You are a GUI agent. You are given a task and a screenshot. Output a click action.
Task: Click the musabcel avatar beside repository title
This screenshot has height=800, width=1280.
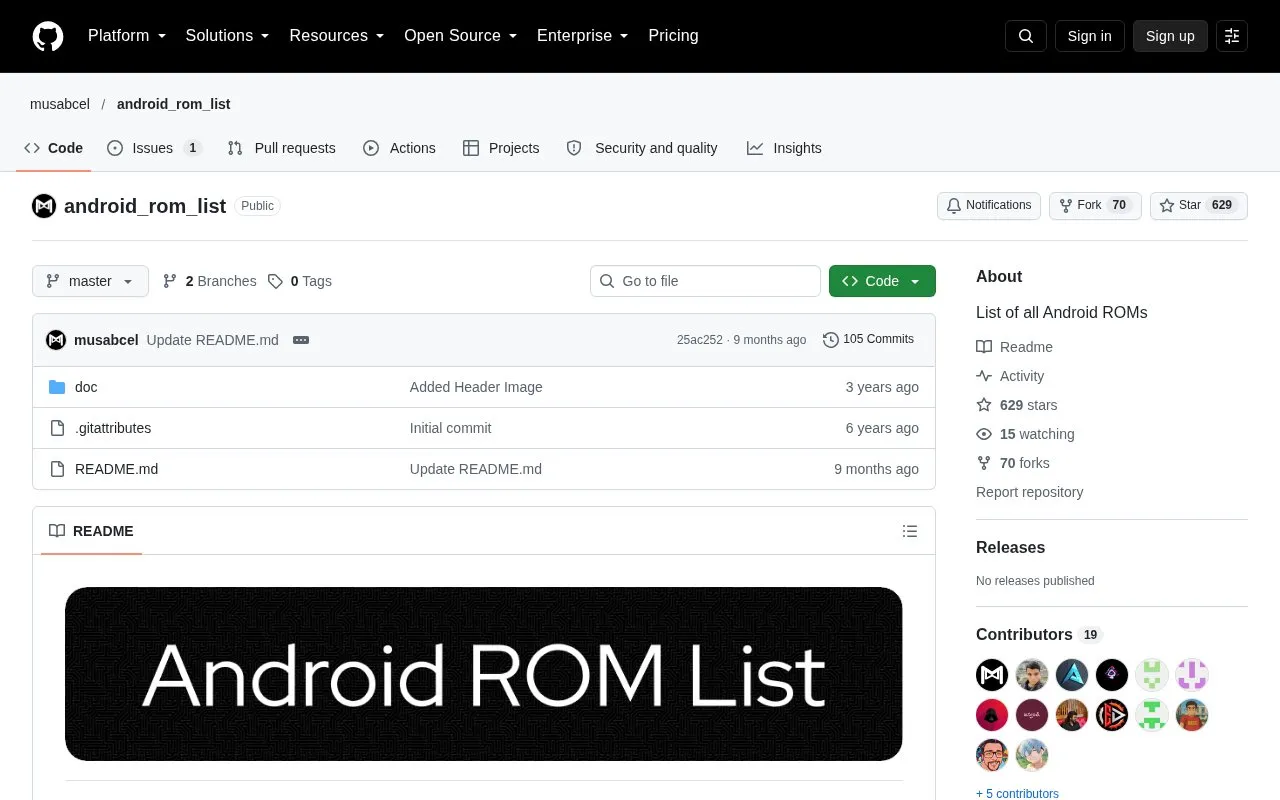pyautogui.click(x=44, y=206)
